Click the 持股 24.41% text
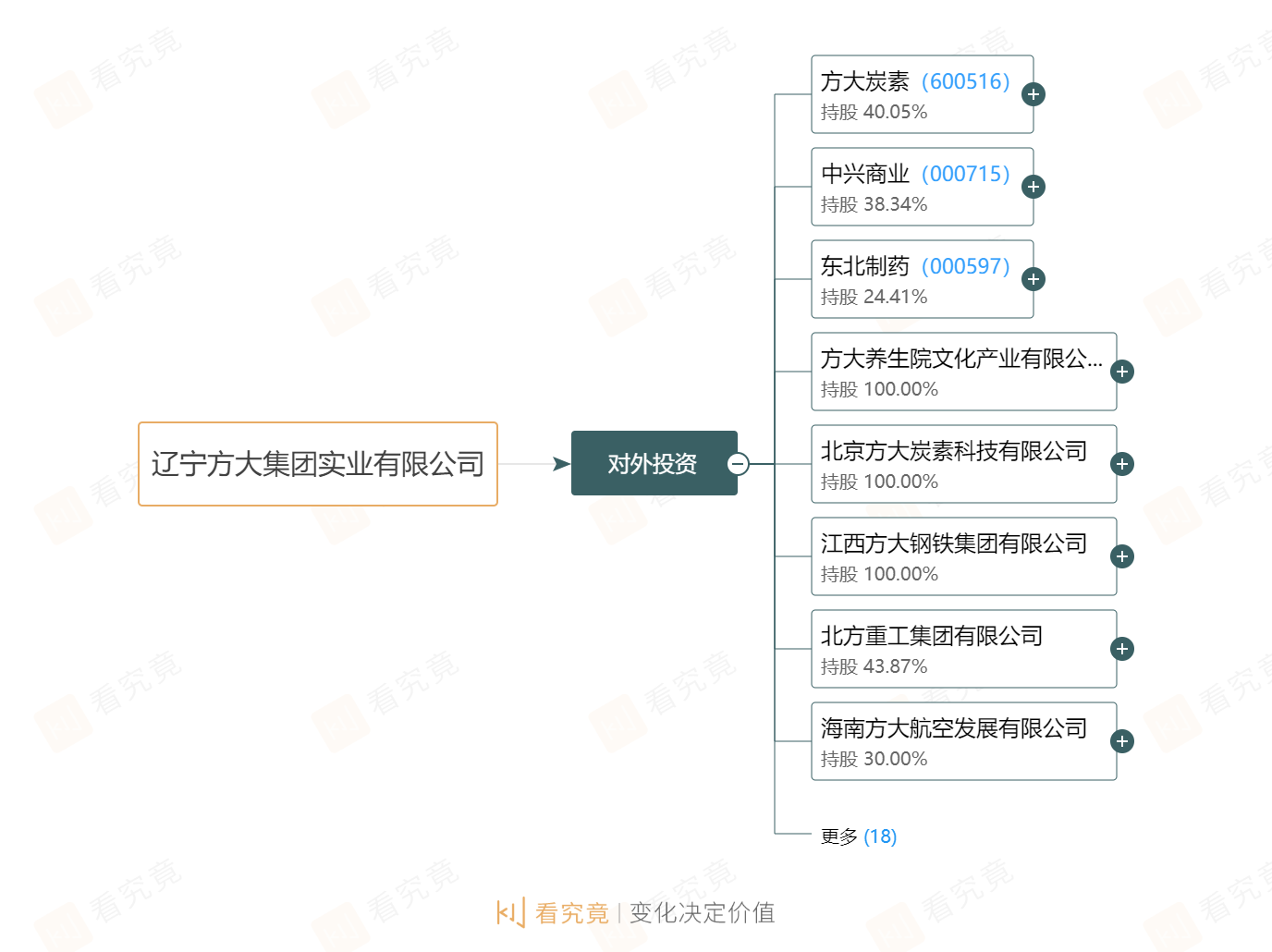The height and width of the screenshot is (952, 1272). click(874, 297)
